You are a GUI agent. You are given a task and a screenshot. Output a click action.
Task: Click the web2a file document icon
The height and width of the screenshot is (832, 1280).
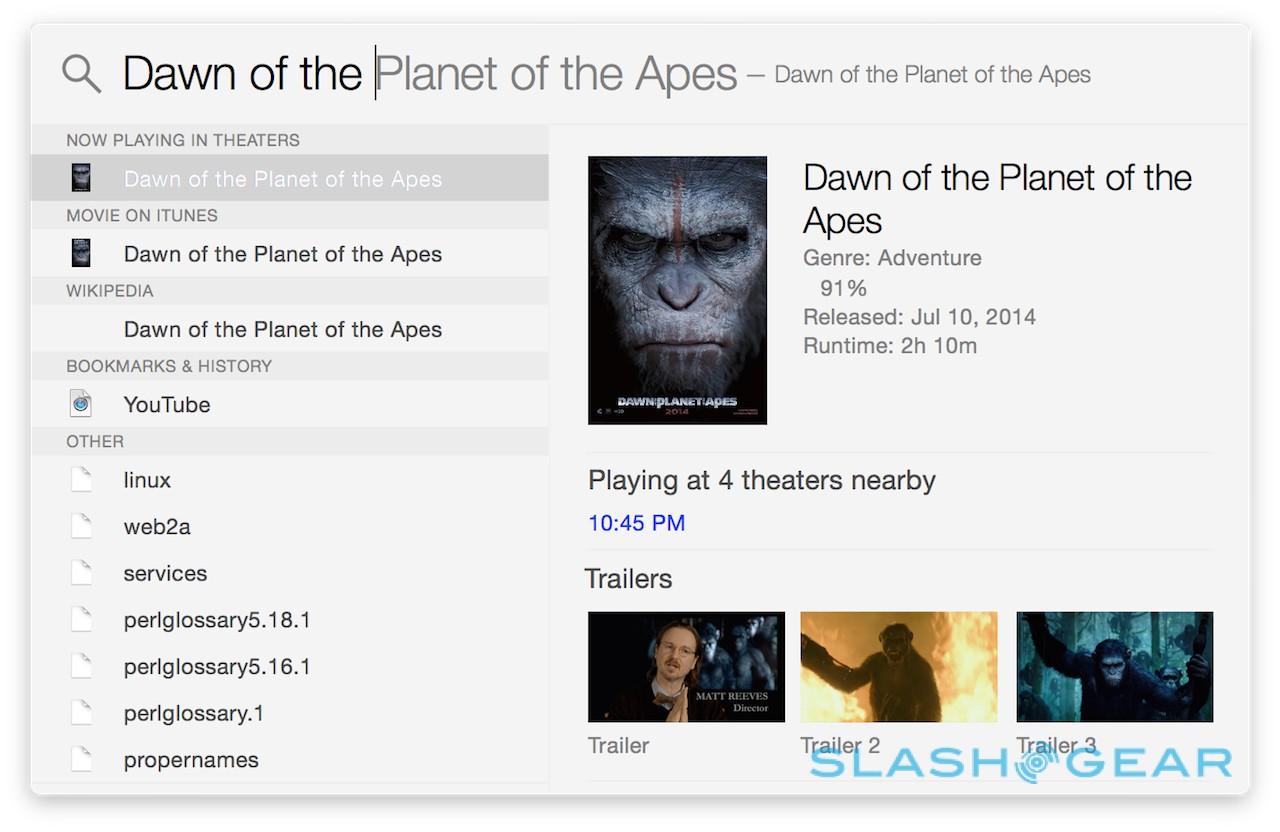point(81,526)
